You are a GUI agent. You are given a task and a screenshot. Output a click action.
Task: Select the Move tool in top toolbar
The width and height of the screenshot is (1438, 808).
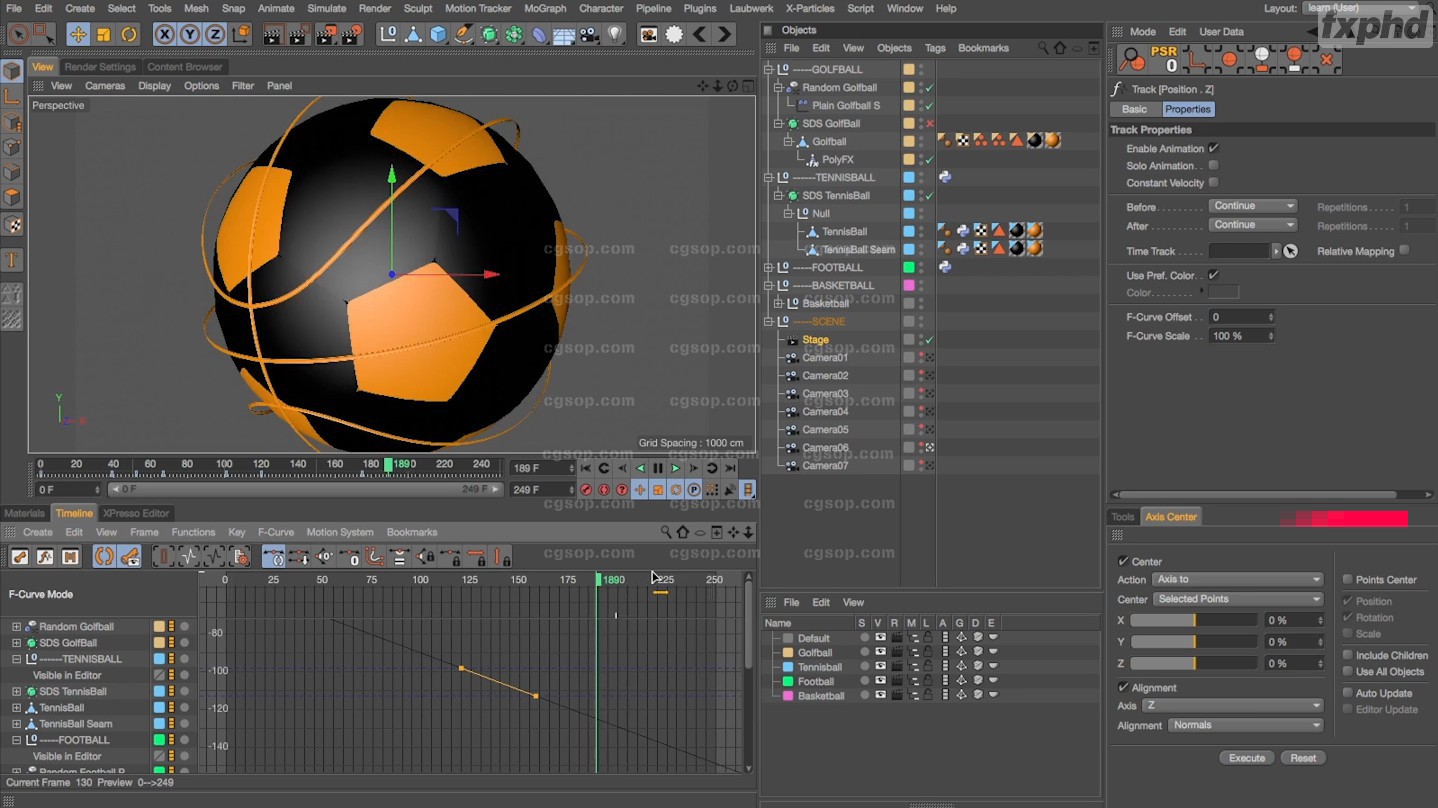[x=78, y=34]
